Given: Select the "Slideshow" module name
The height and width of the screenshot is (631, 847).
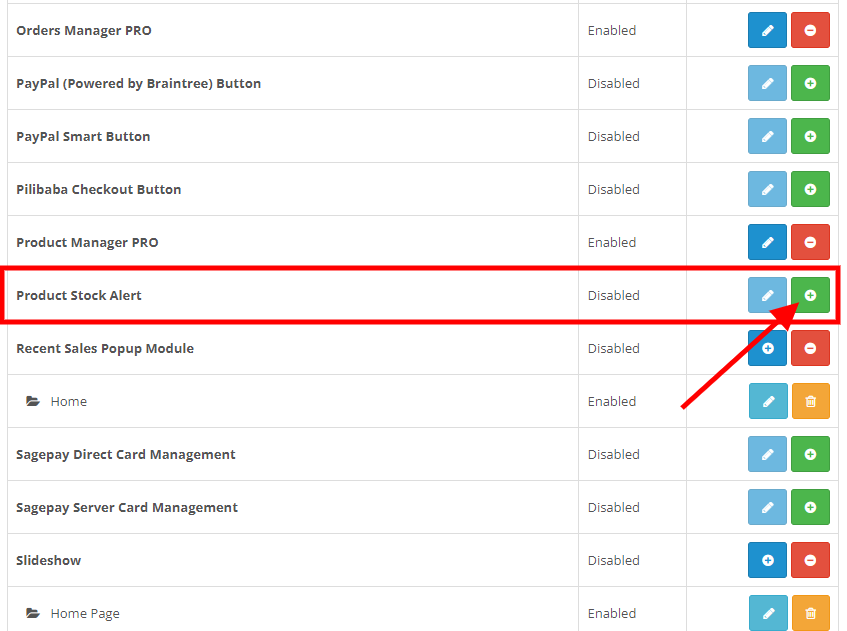Looking at the screenshot, I should [x=49, y=560].
